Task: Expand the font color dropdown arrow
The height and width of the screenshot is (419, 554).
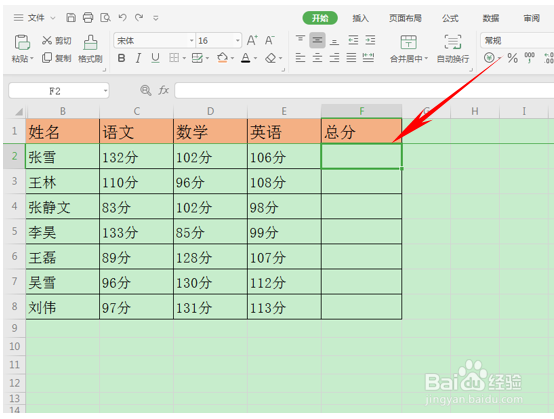Action: point(255,58)
